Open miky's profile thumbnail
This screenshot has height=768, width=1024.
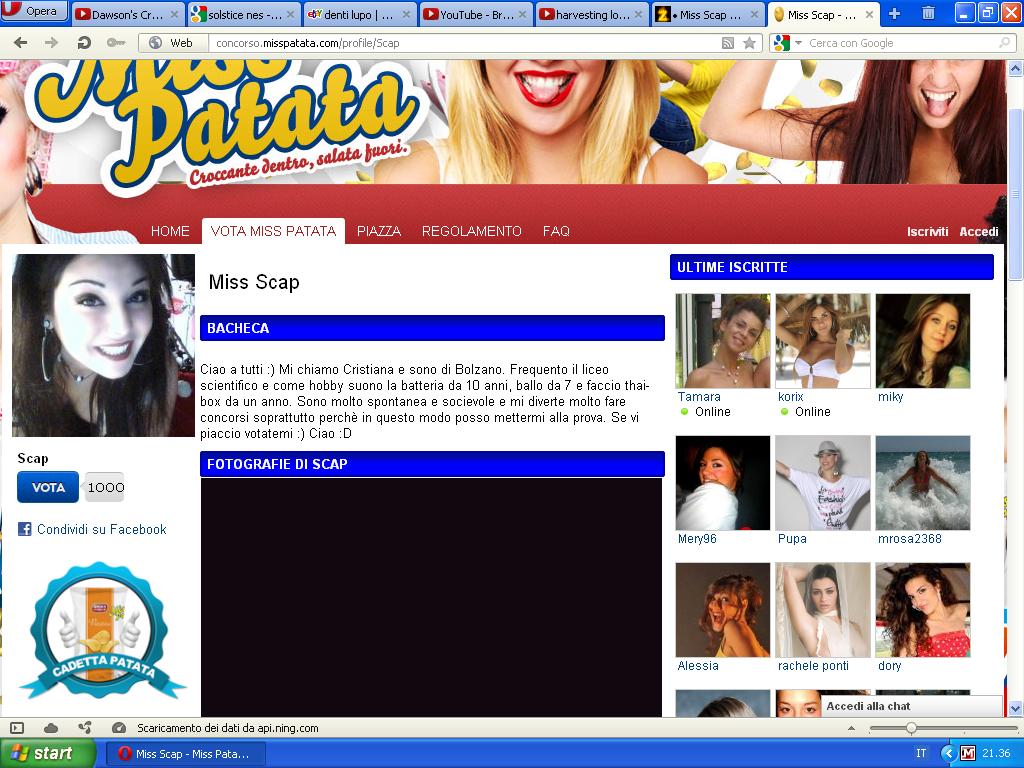923,341
